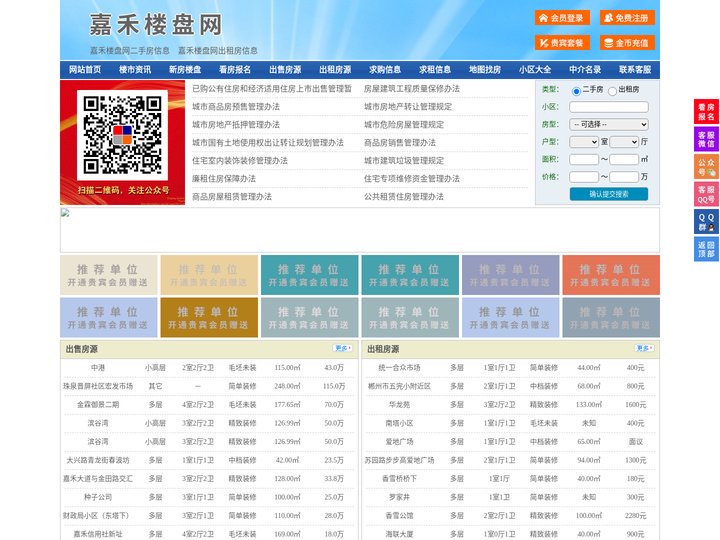Open the 地图找房 navigation item
Screen dimensions: 720x540
tap(485, 70)
